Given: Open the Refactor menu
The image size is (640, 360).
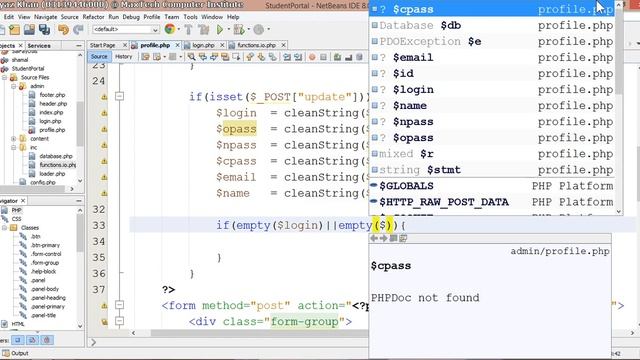Looking at the screenshot, I should (x=93, y=17).
